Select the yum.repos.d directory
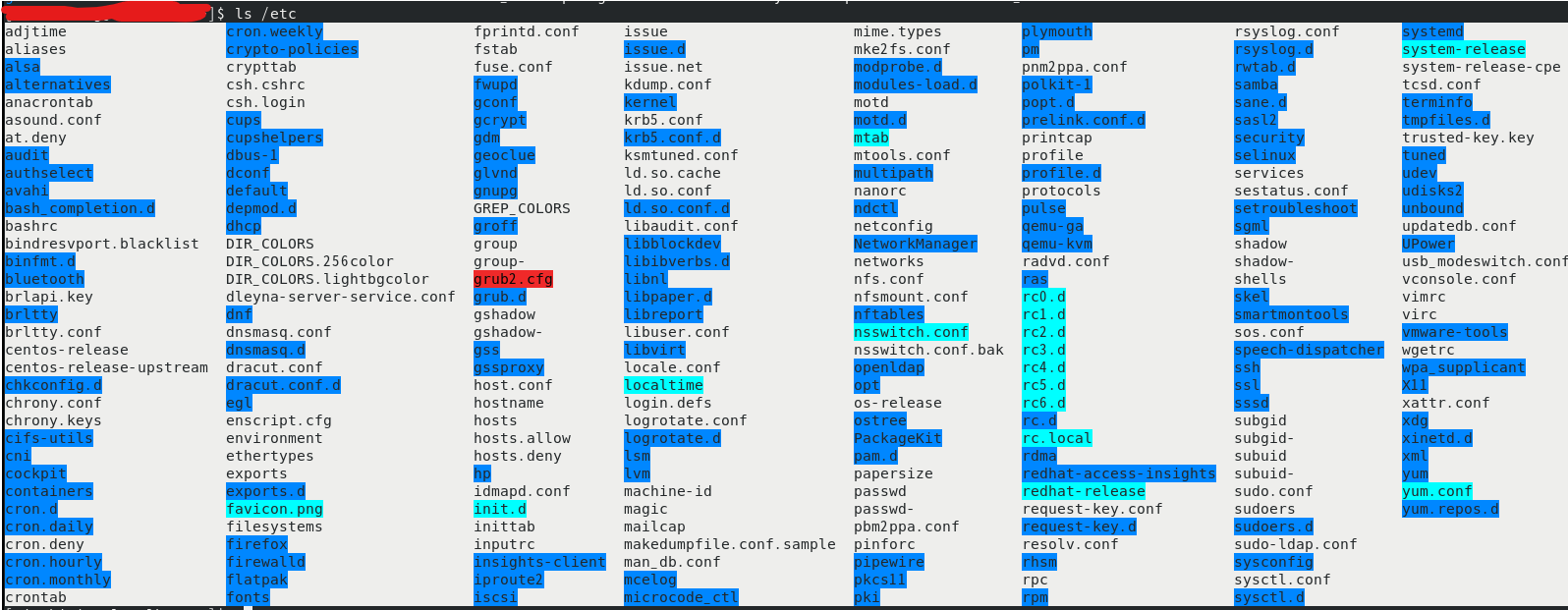 tap(1450, 509)
